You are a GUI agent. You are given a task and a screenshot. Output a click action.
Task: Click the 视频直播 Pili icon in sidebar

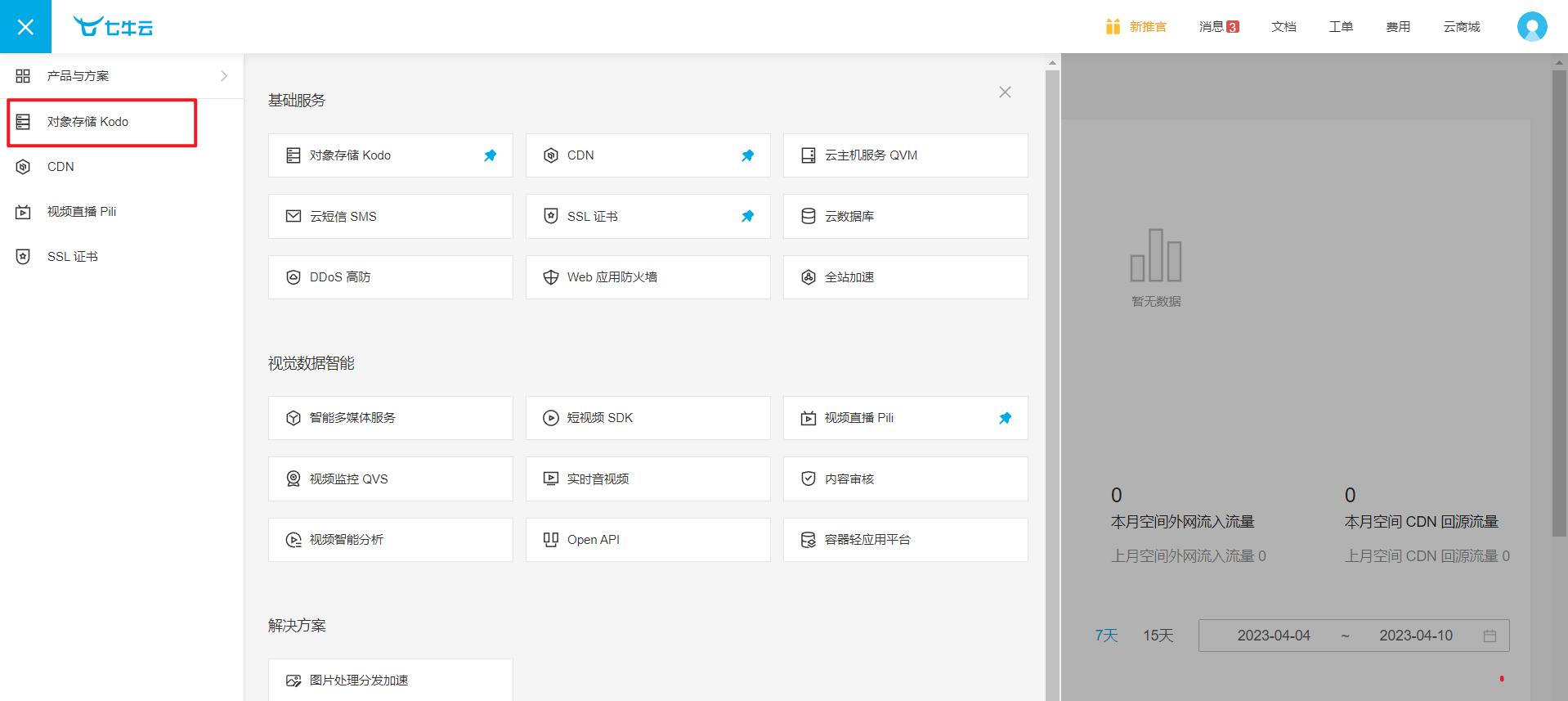coord(23,212)
